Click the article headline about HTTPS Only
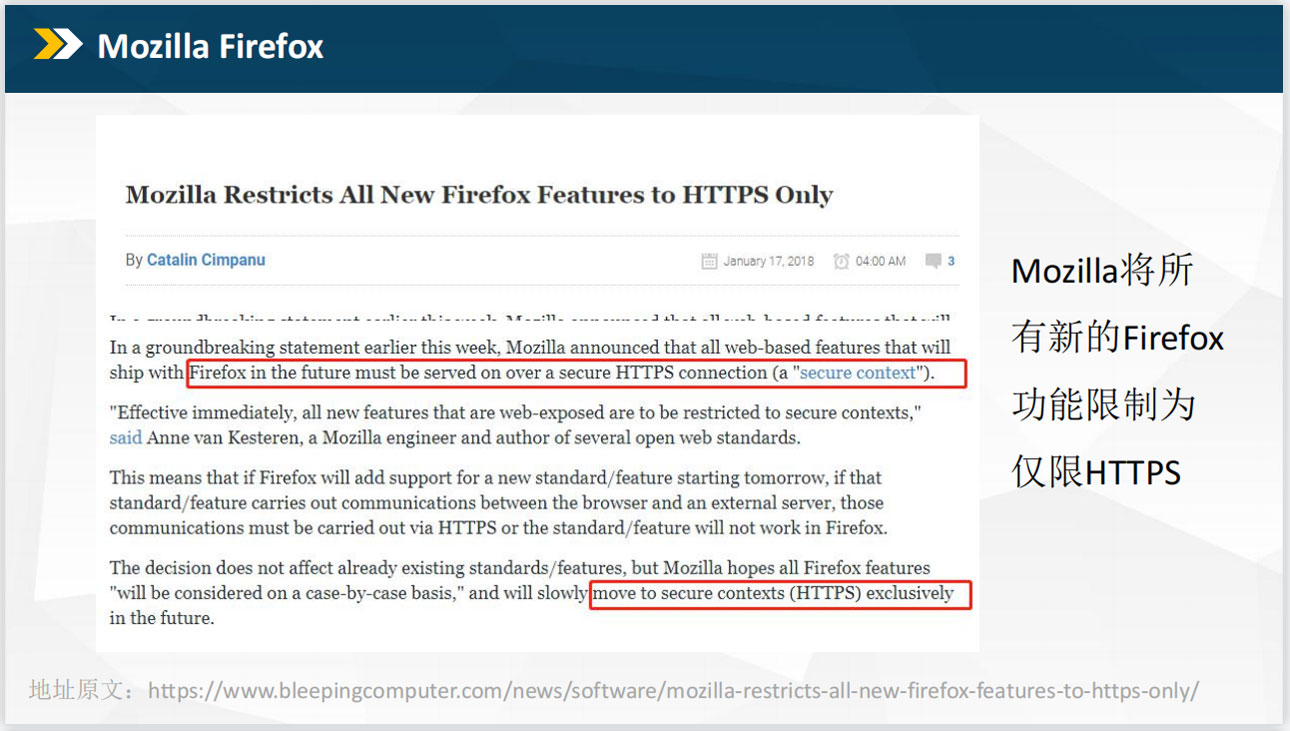The image size is (1290, 731). tap(479, 195)
